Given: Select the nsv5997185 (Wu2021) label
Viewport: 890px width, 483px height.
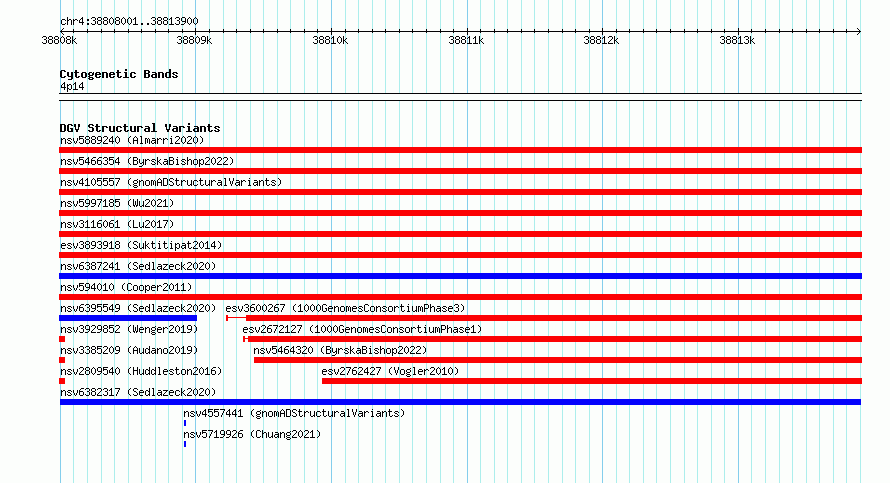Looking at the screenshot, I should pyautogui.click(x=117, y=203).
